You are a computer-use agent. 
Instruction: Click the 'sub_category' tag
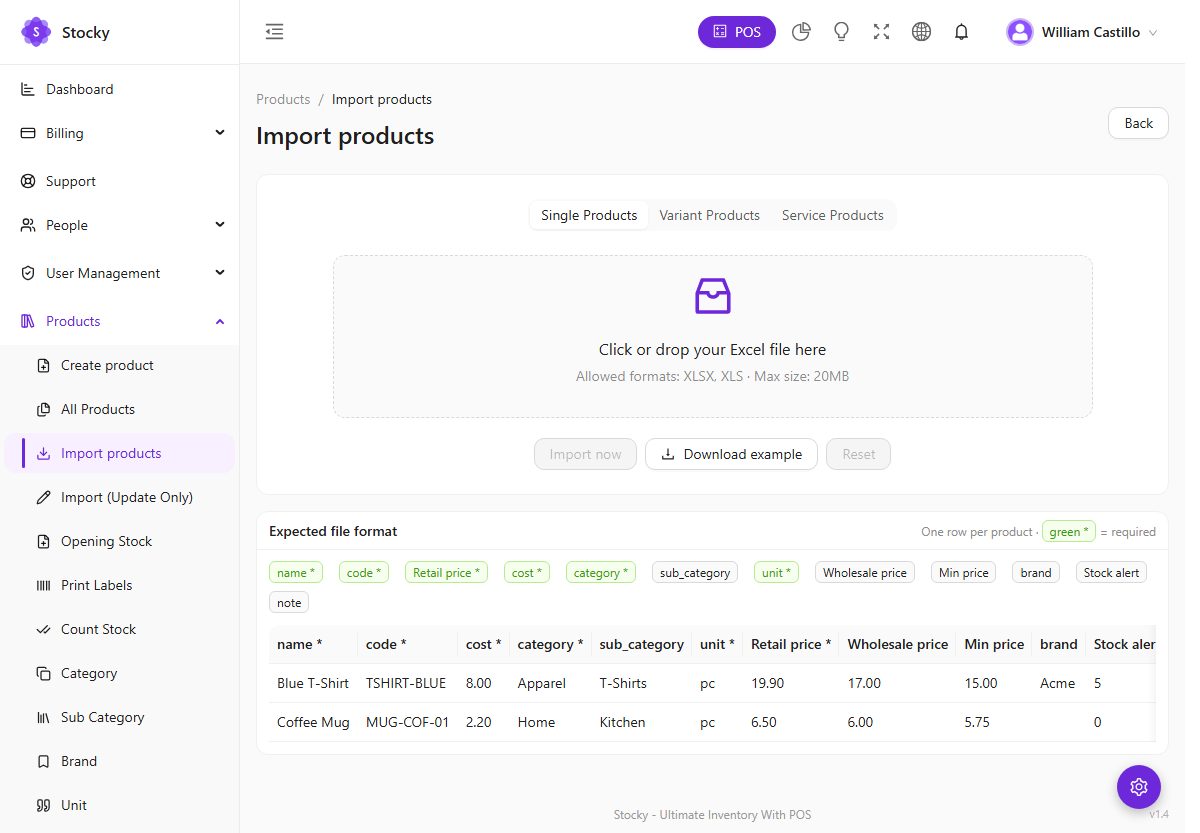[x=695, y=573]
